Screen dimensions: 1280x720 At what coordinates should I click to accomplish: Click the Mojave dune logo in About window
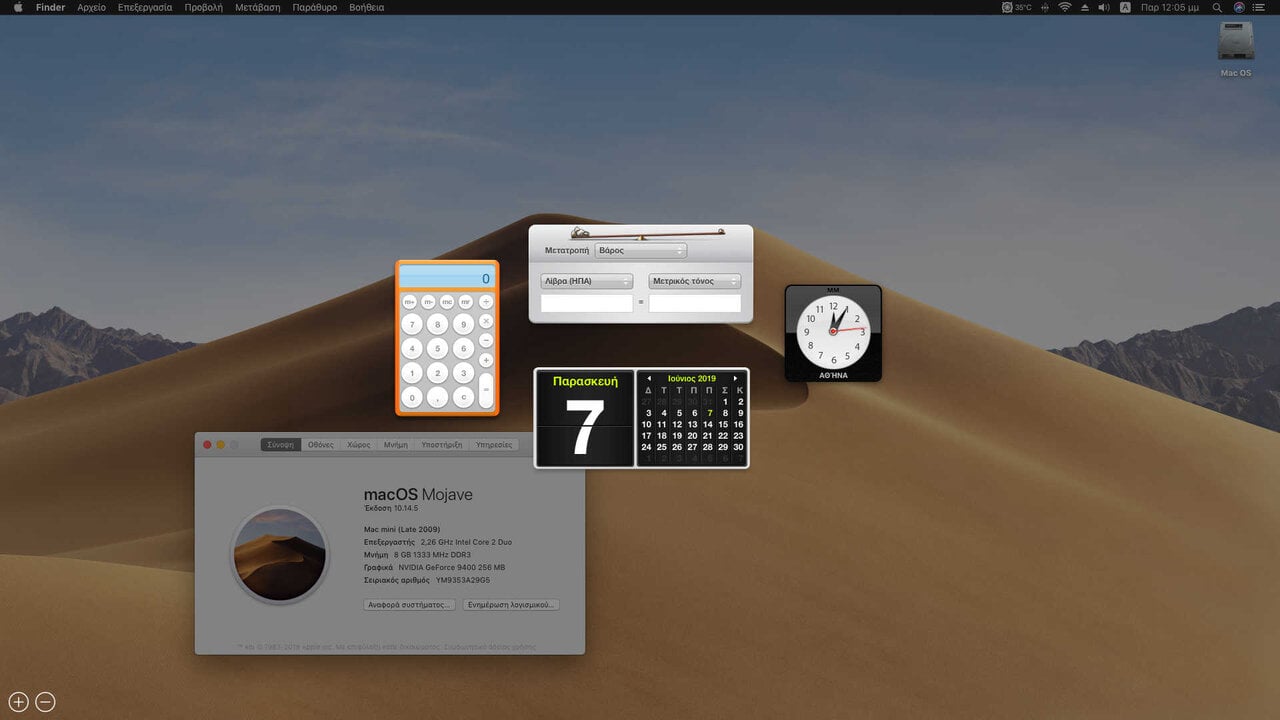tap(280, 554)
